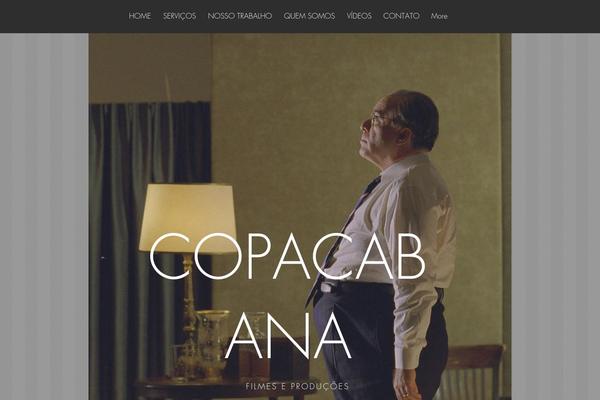Click empty header area left of HOME
The height and width of the screenshot is (400, 600).
tap(63, 16)
